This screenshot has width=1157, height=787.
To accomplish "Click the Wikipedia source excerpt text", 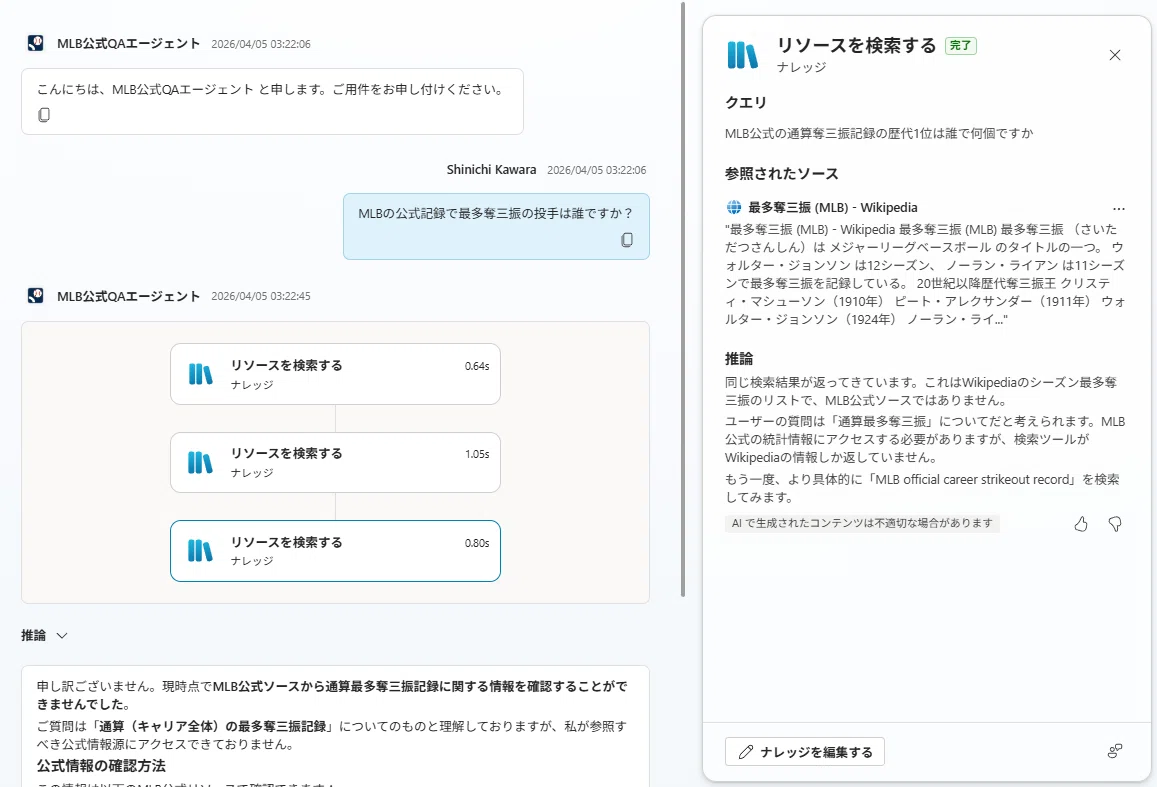I will click(x=925, y=274).
